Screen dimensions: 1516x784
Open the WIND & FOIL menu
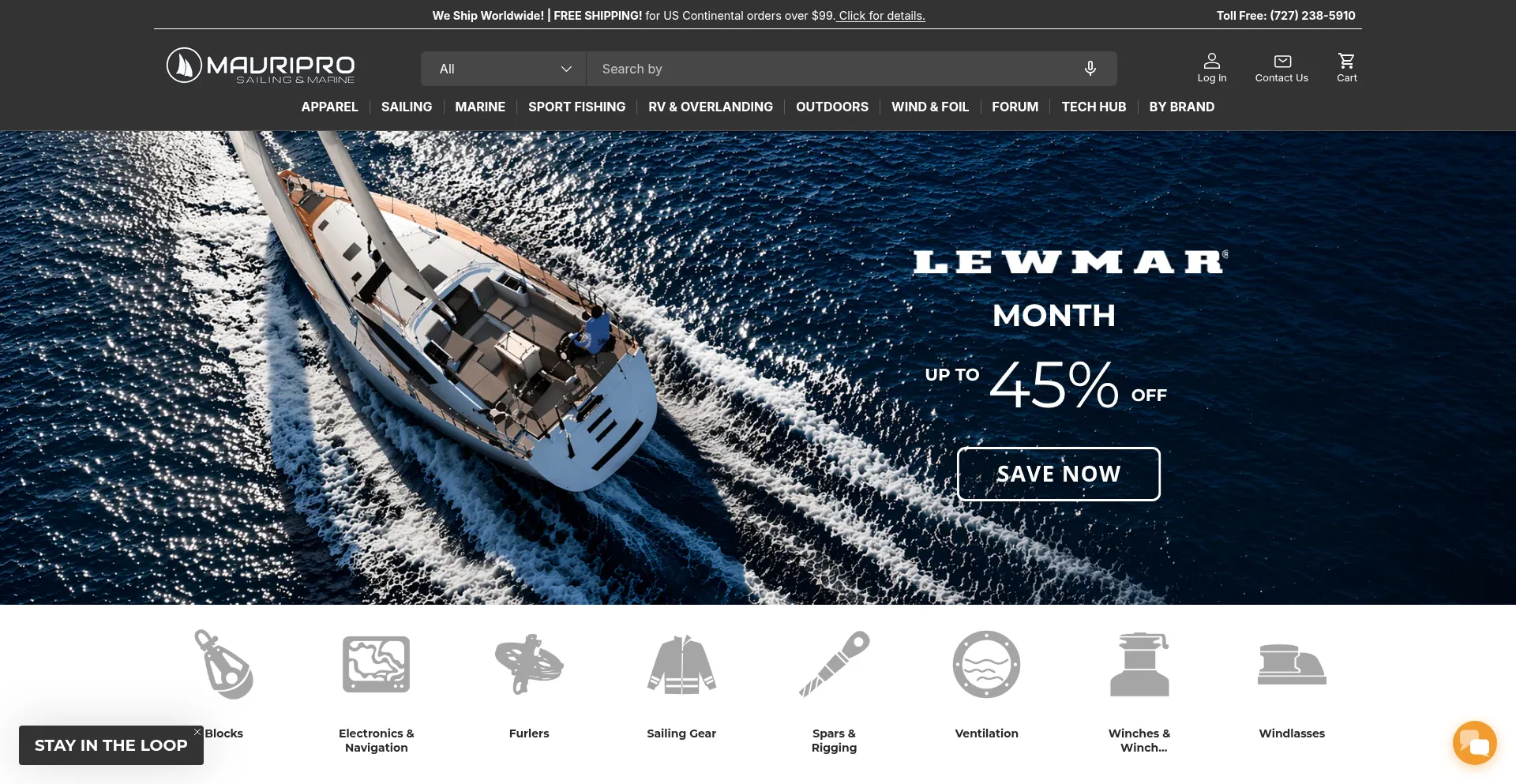[x=930, y=107]
